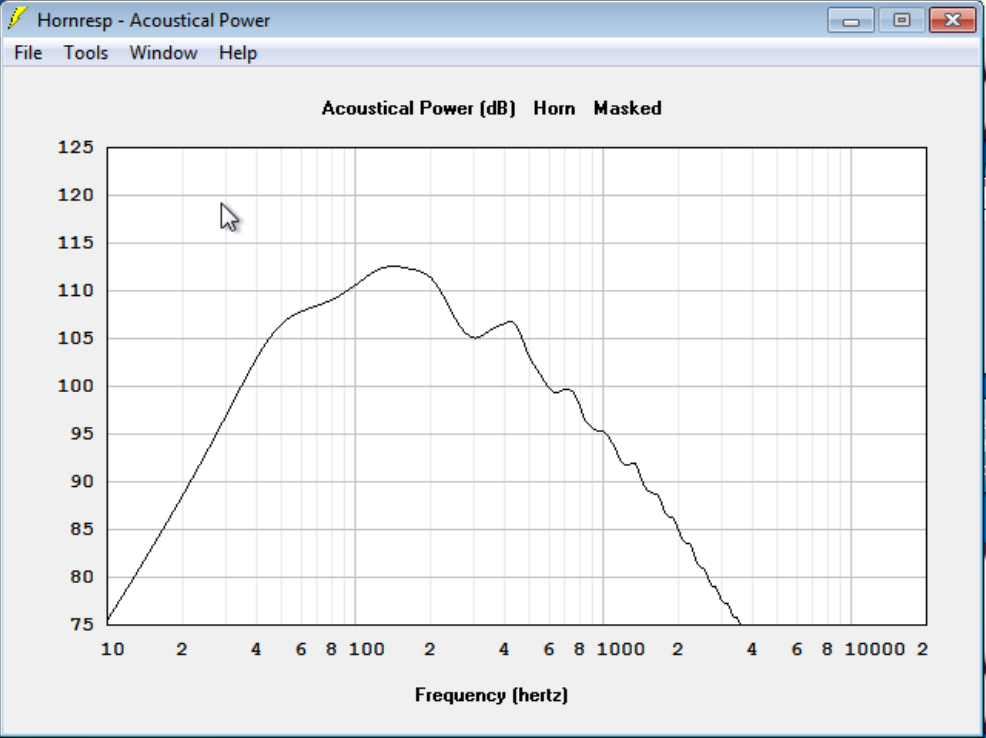Click the curve dip near 105 dB at 300 Hz
The image size is (986, 738).
point(475,338)
